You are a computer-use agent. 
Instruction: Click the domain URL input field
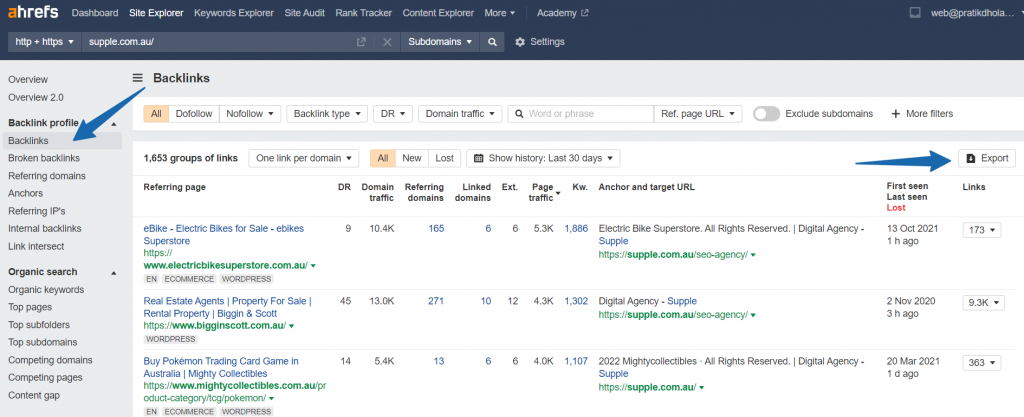pyautogui.click(x=219, y=42)
